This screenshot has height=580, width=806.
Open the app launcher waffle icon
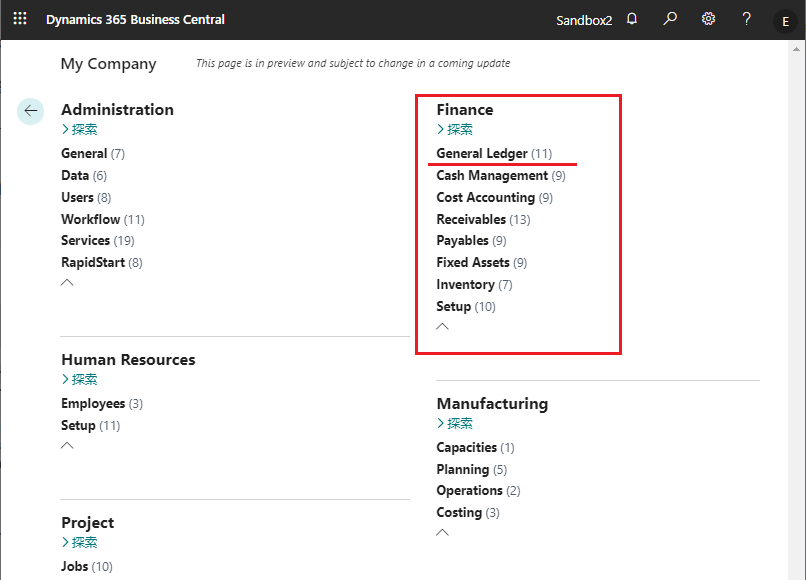click(x=20, y=19)
